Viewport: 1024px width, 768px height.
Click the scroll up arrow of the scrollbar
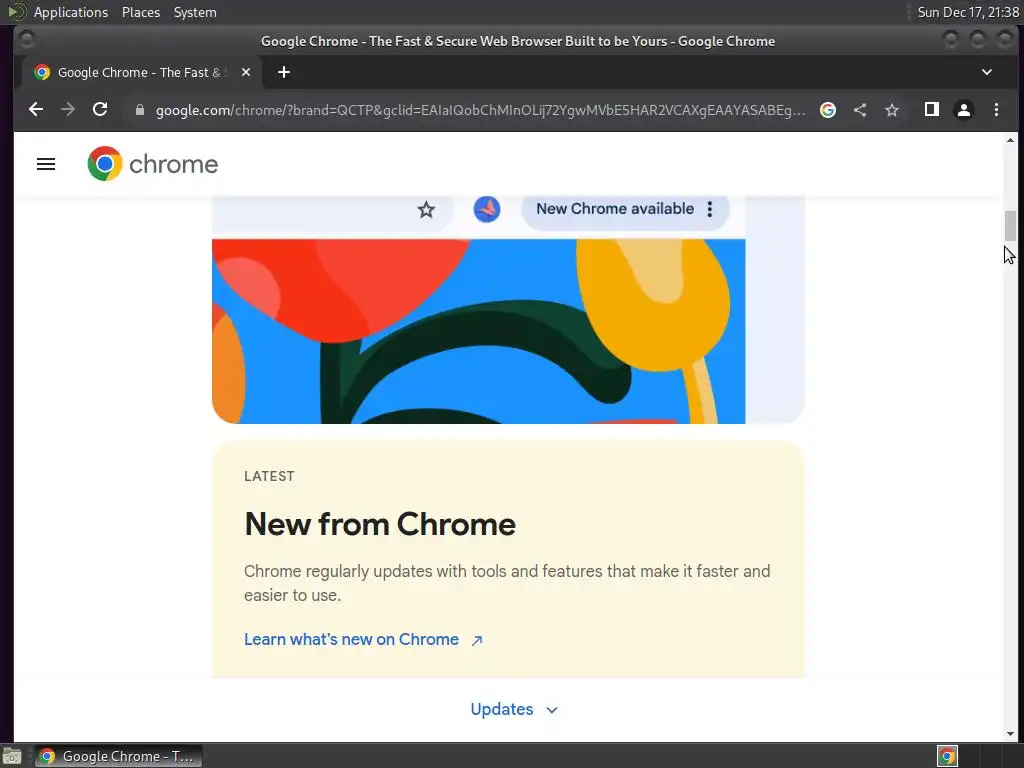click(x=1010, y=140)
